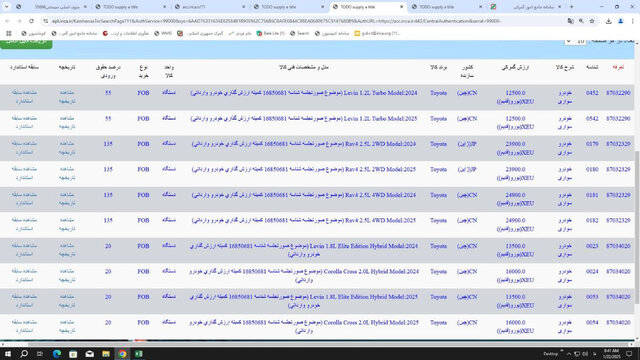This screenshot has height=360, width=640.
Task: Open a new browser tab
Action: point(571,7)
